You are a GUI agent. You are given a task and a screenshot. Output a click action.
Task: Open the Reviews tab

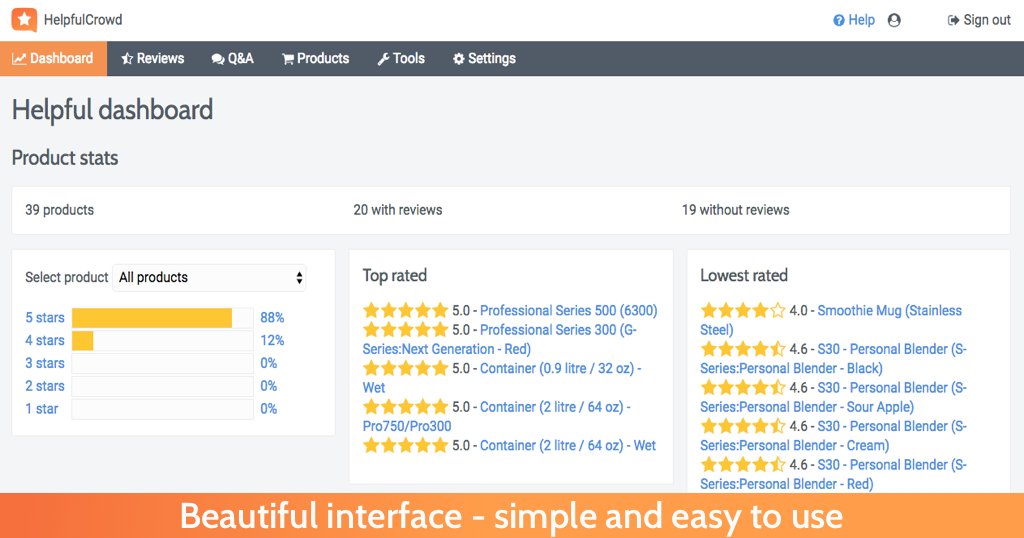pyautogui.click(x=153, y=59)
